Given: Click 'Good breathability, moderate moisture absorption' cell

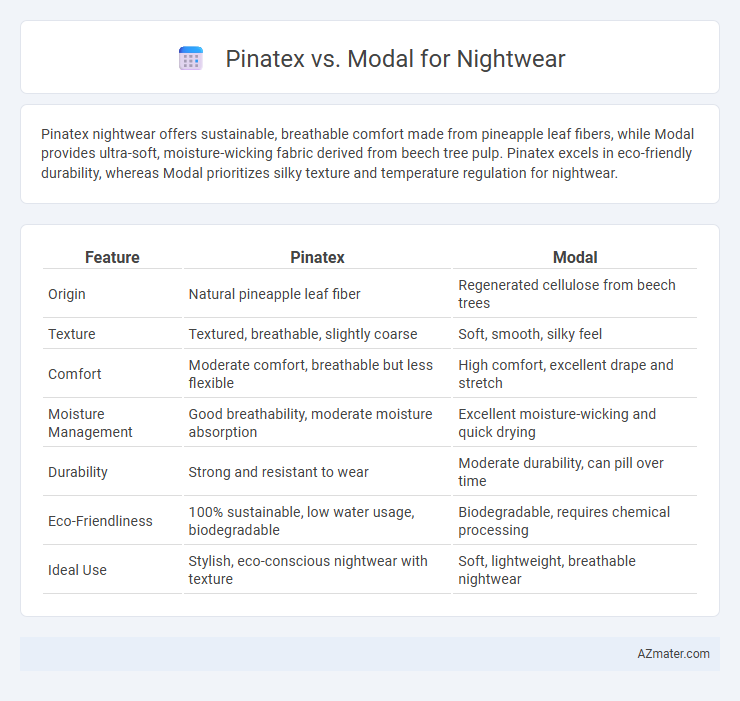Looking at the screenshot, I should click(317, 423).
